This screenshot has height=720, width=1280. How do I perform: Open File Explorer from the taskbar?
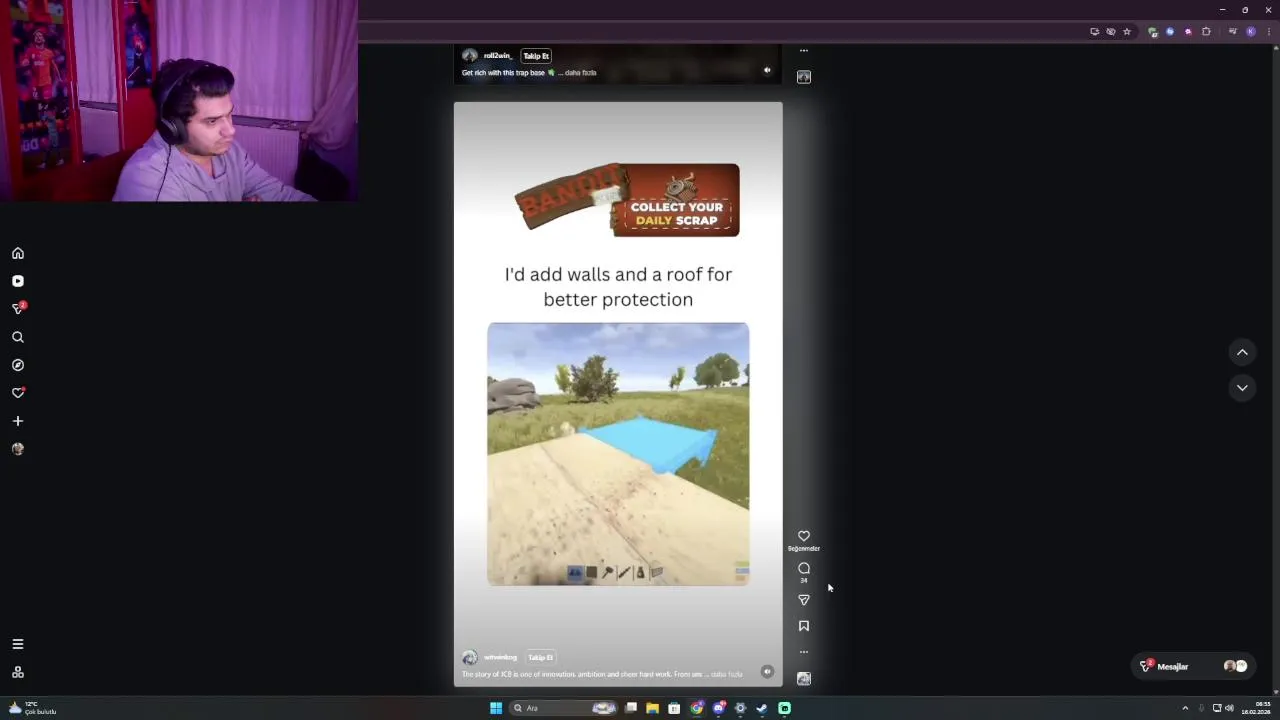click(652, 708)
